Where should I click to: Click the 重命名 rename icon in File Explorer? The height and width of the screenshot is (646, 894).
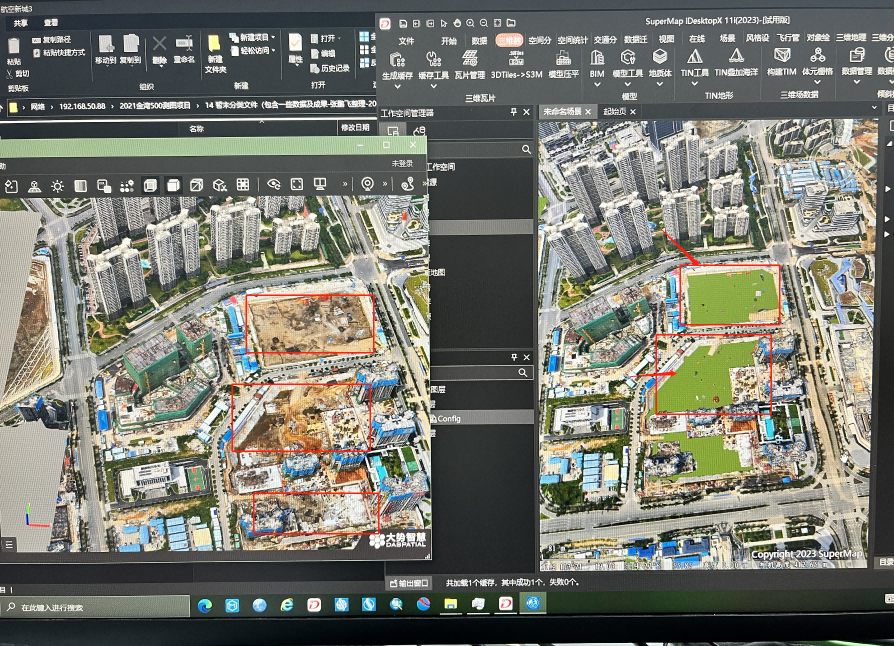[x=184, y=44]
